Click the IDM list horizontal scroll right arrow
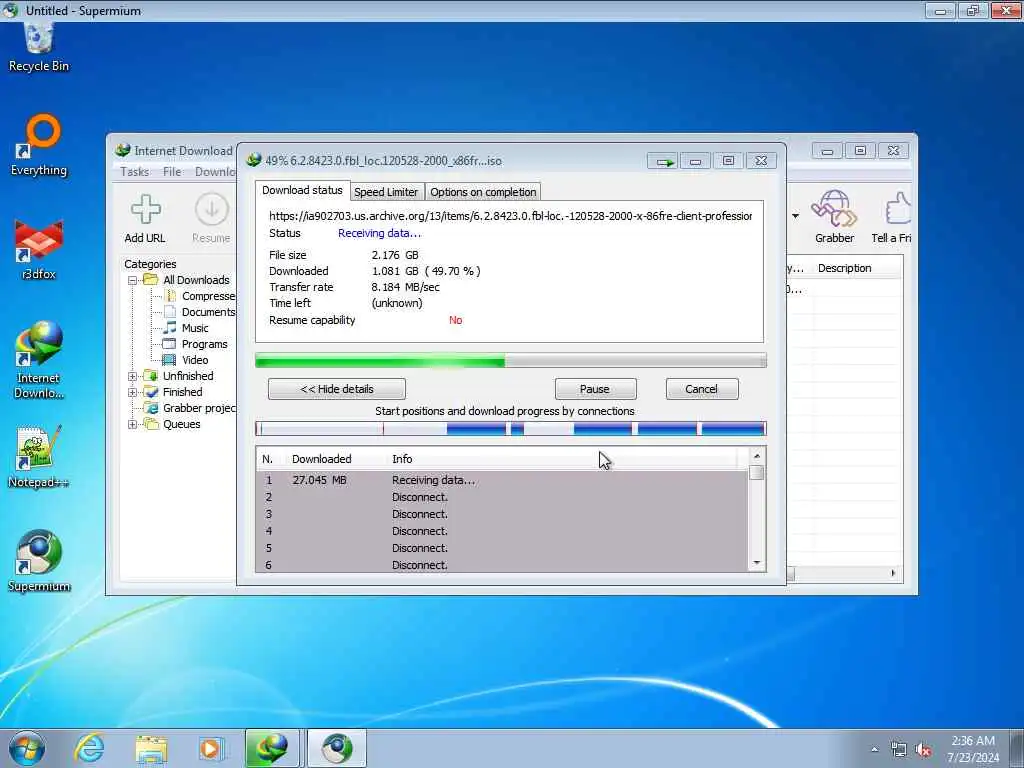Viewport: 1024px width, 768px height. click(893, 573)
